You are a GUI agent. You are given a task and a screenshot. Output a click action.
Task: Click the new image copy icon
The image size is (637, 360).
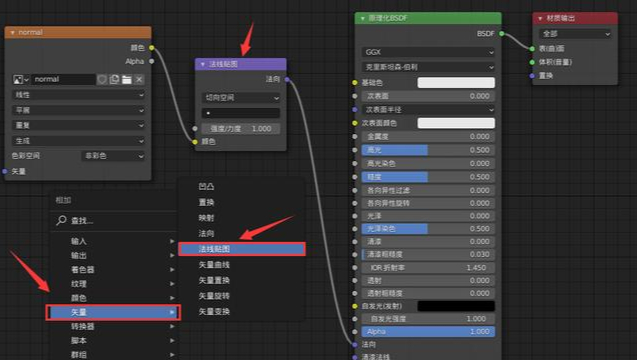coord(114,80)
